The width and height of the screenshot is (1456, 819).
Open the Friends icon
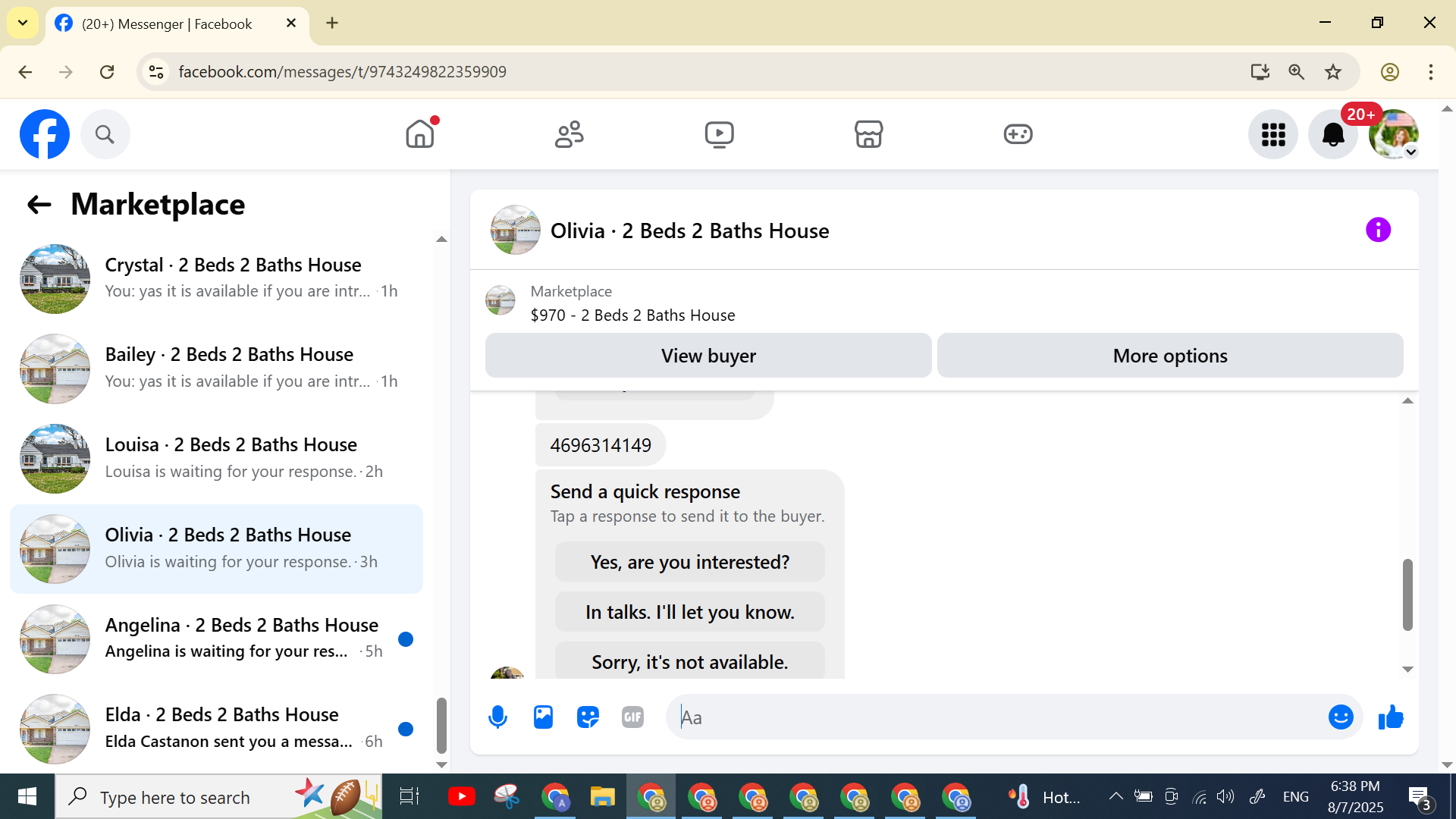tap(570, 134)
